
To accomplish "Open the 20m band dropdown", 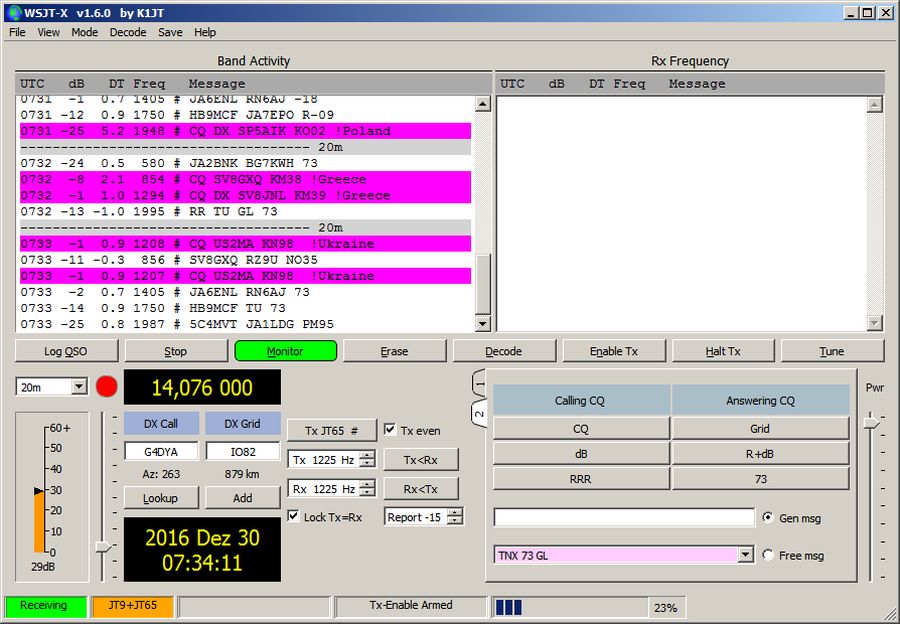I will 79,387.
